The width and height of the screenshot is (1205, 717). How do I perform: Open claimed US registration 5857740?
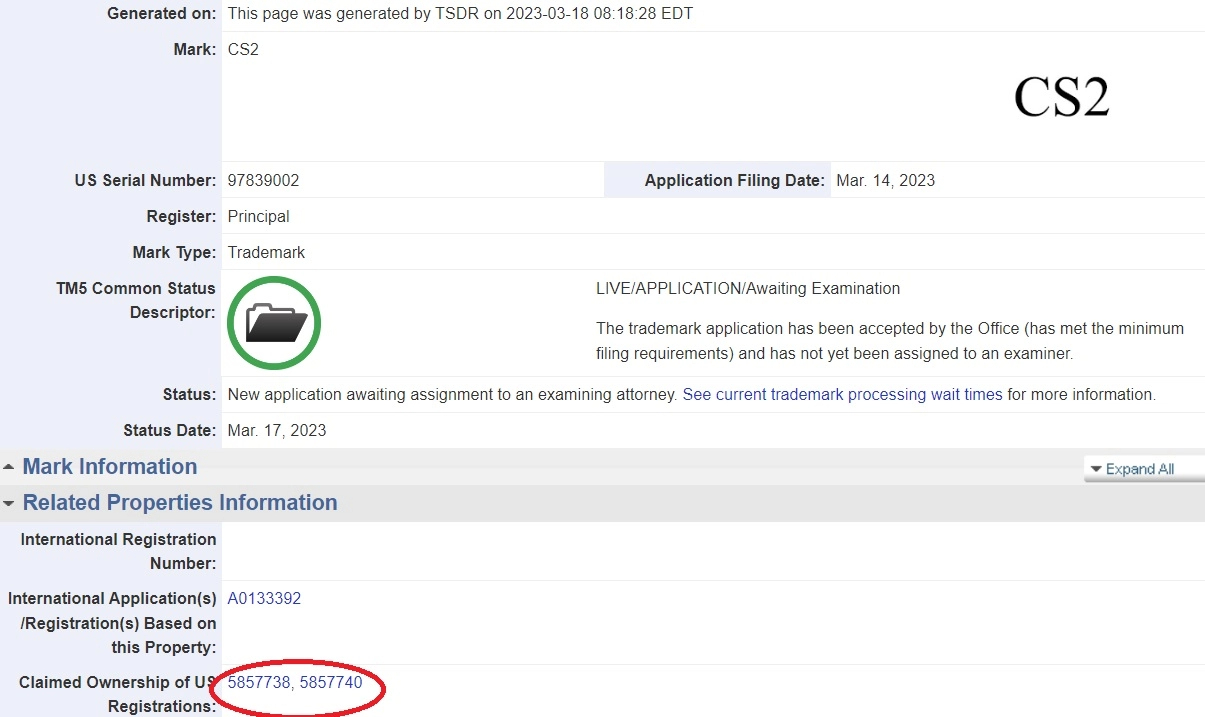331,683
